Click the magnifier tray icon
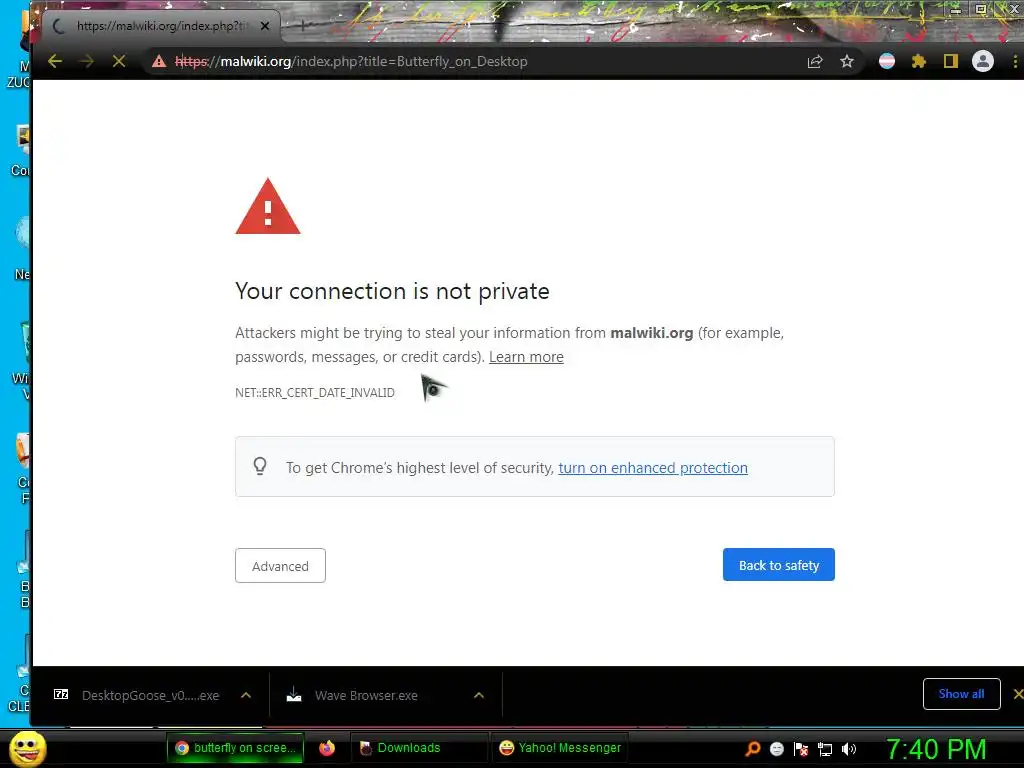Screen dimensions: 1024x768 coord(753,749)
